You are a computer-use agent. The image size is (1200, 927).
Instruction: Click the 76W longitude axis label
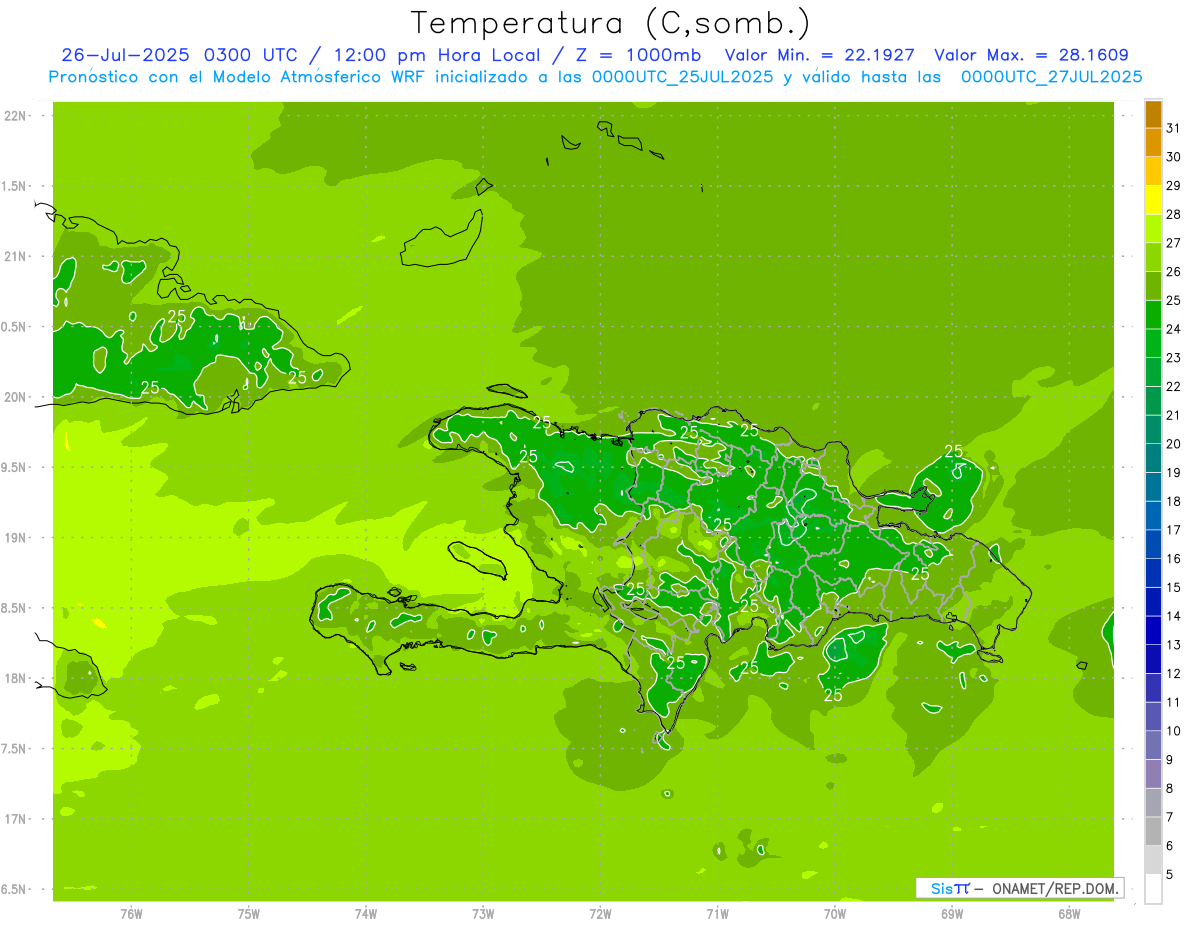pyautogui.click(x=131, y=913)
